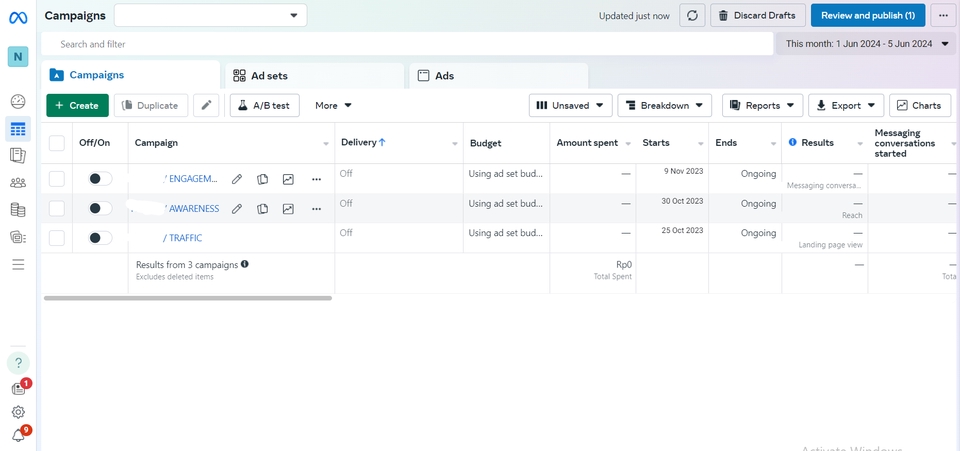Click the refresh data icon button
The height and width of the screenshot is (451, 960).
[692, 15]
